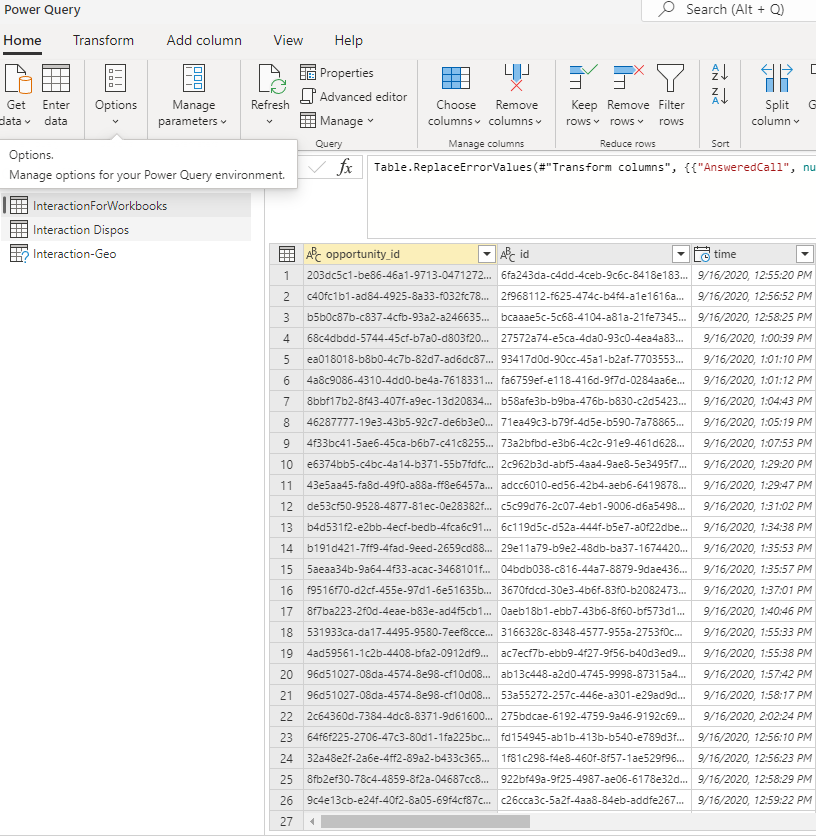Click time cell 9/16/2020, 1:55:38 PM

tap(753, 653)
